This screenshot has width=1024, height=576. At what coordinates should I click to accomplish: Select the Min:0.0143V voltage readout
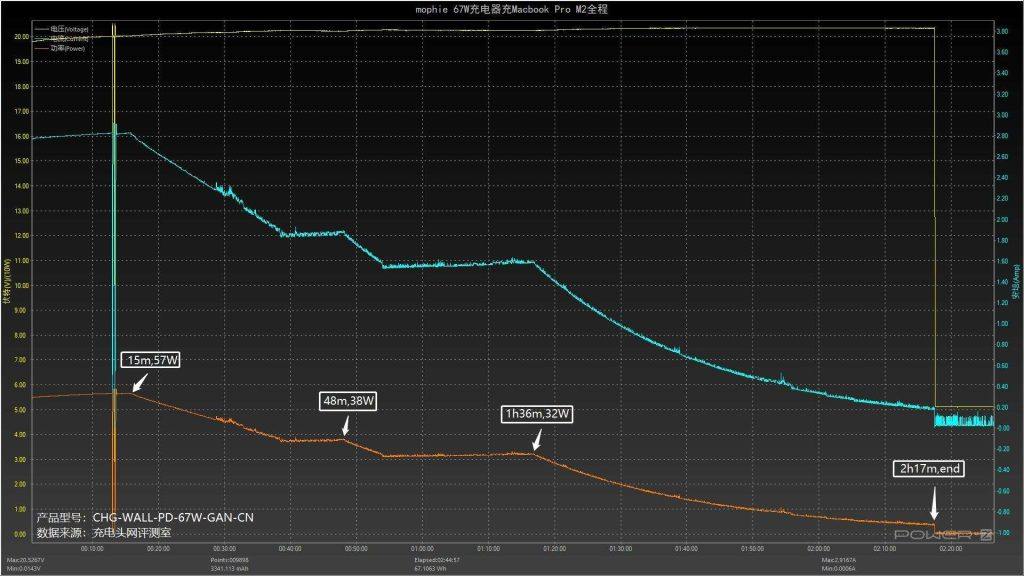point(22,569)
